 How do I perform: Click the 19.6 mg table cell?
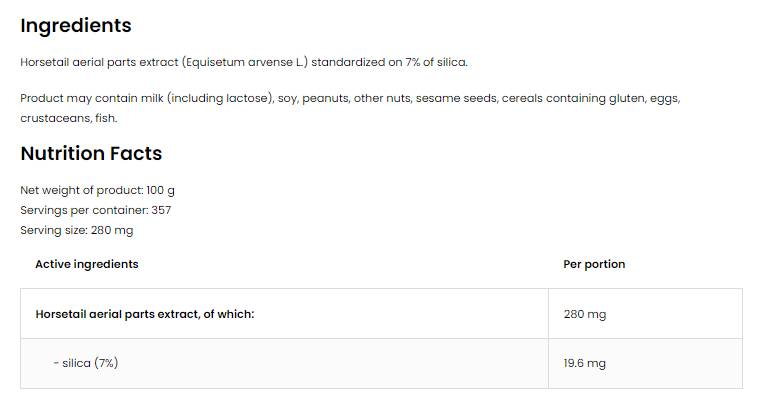[585, 363]
